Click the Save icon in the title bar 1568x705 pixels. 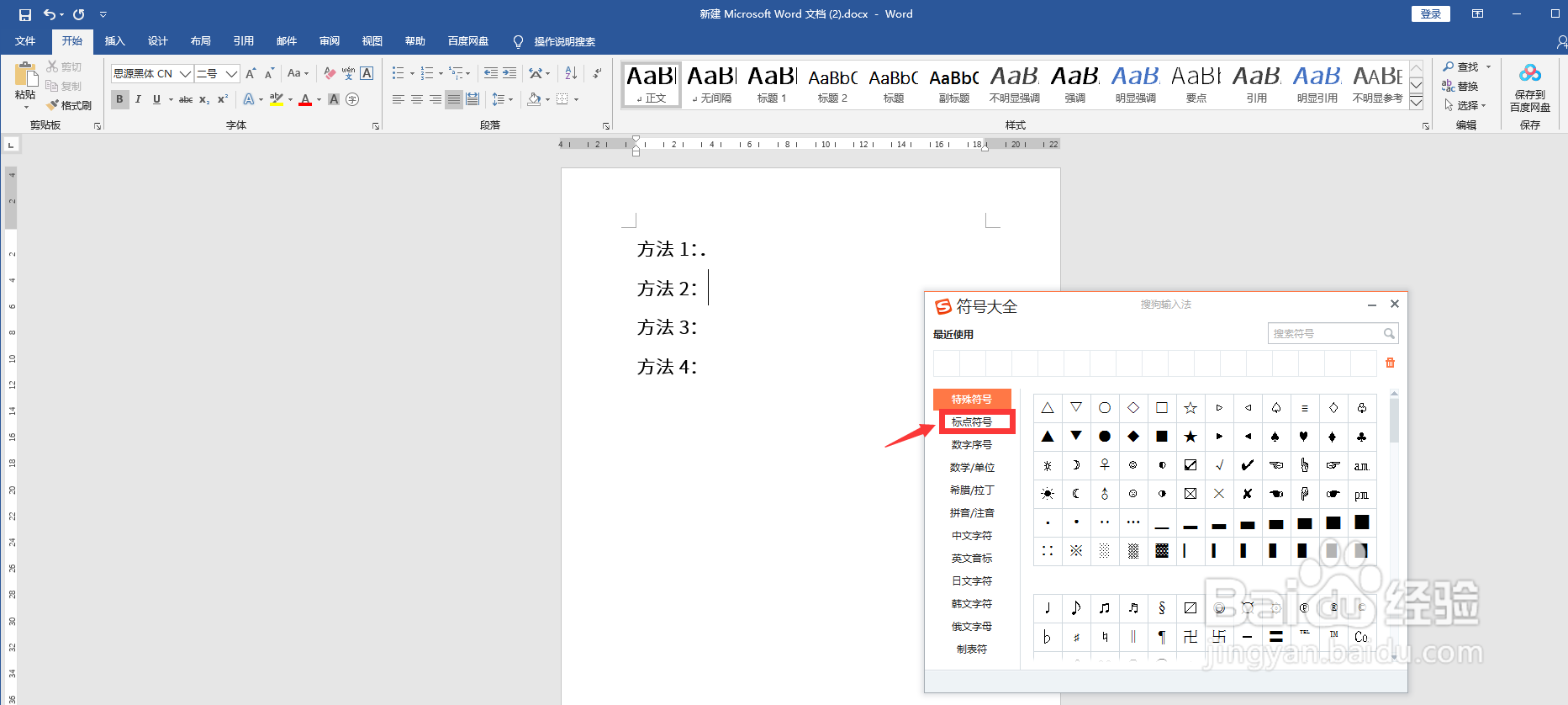[25, 14]
